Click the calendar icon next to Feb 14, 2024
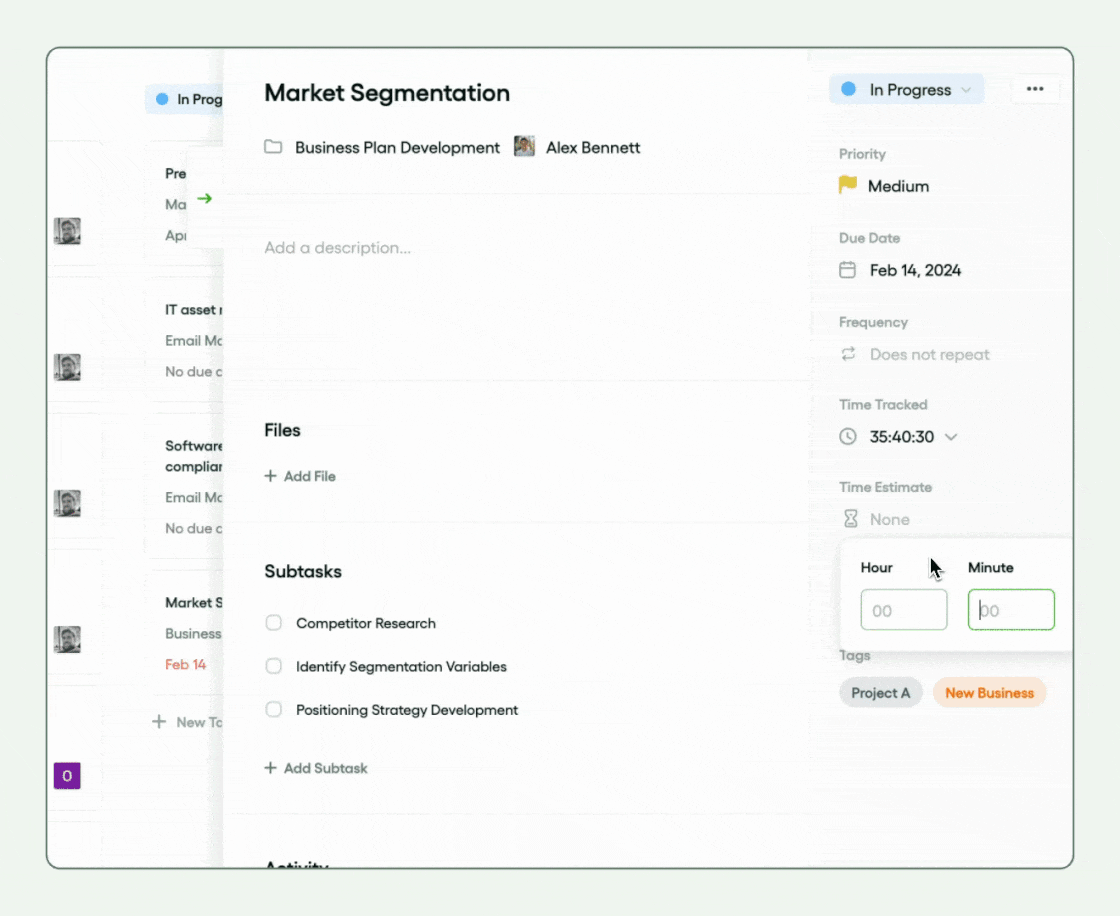Viewport: 1120px width, 916px height. [847, 270]
